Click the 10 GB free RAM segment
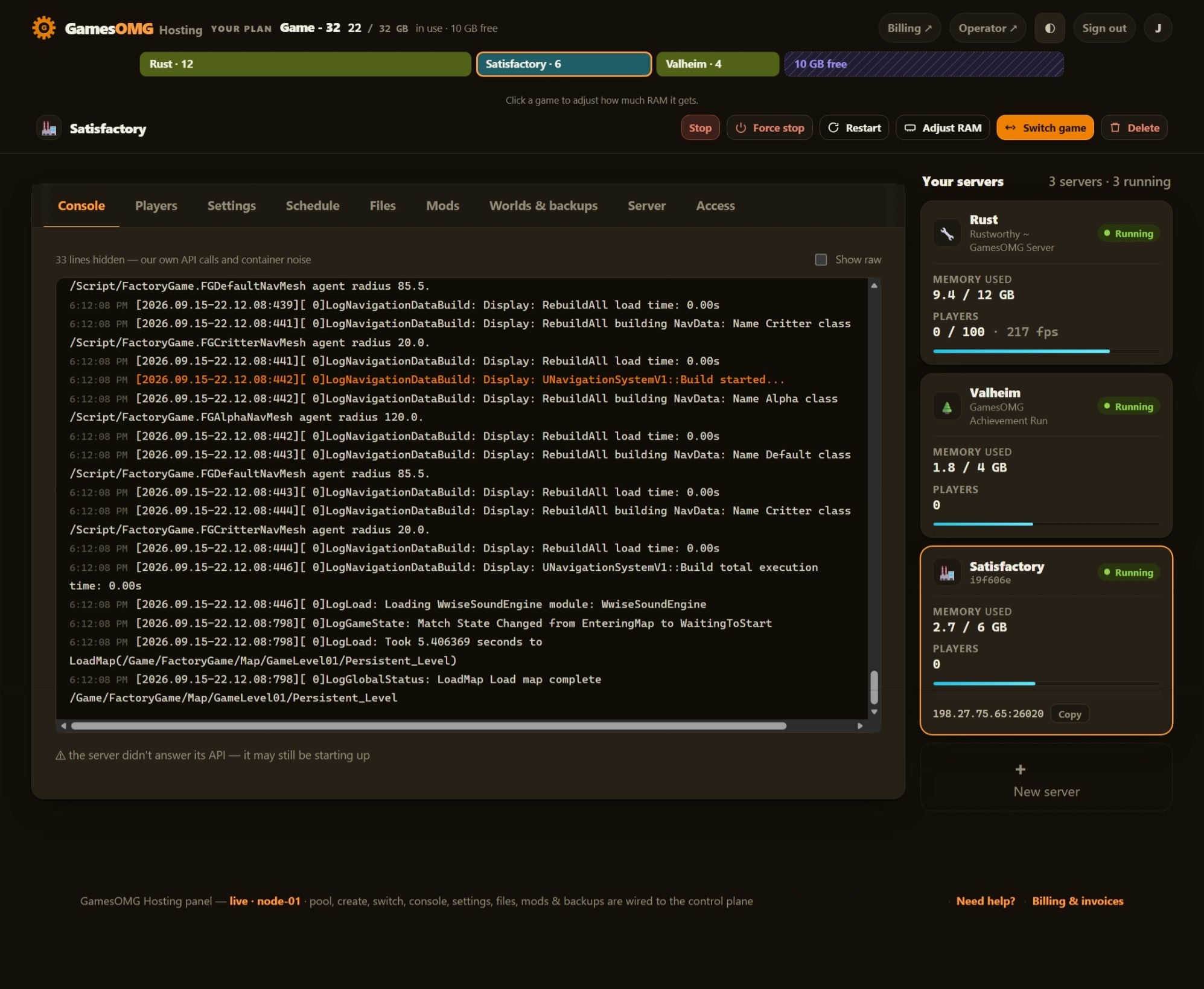1204x989 pixels. point(924,64)
